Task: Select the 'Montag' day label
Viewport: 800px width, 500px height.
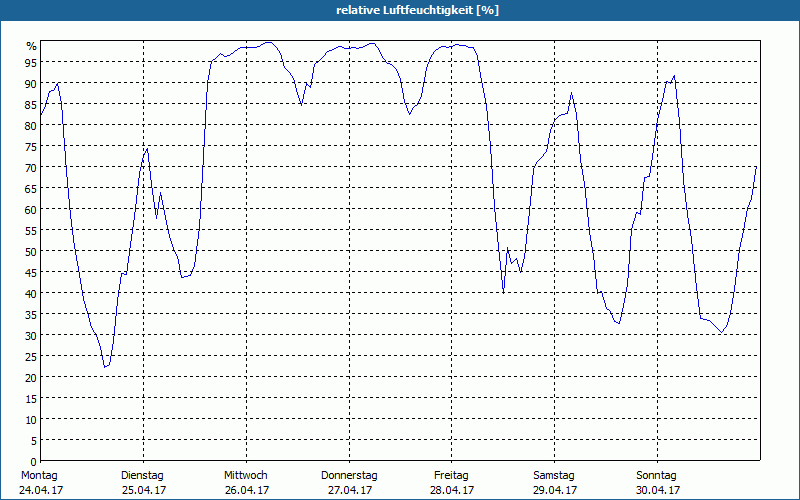Action: pyautogui.click(x=39, y=476)
